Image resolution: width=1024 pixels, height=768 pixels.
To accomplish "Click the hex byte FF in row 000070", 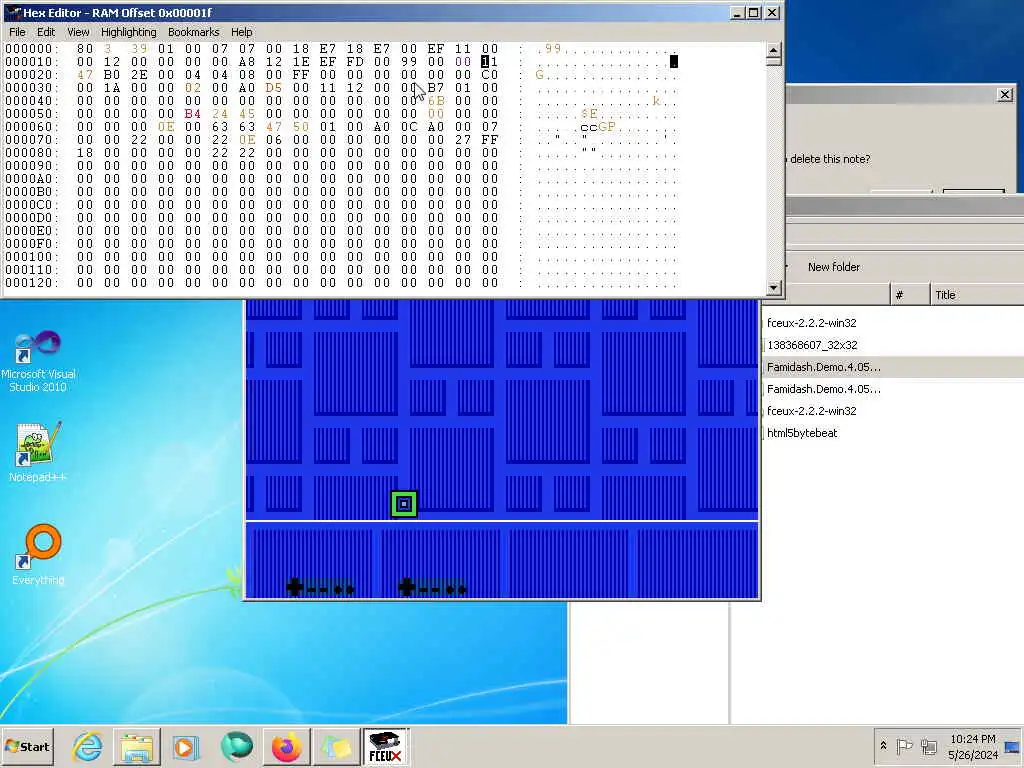I will coord(490,140).
